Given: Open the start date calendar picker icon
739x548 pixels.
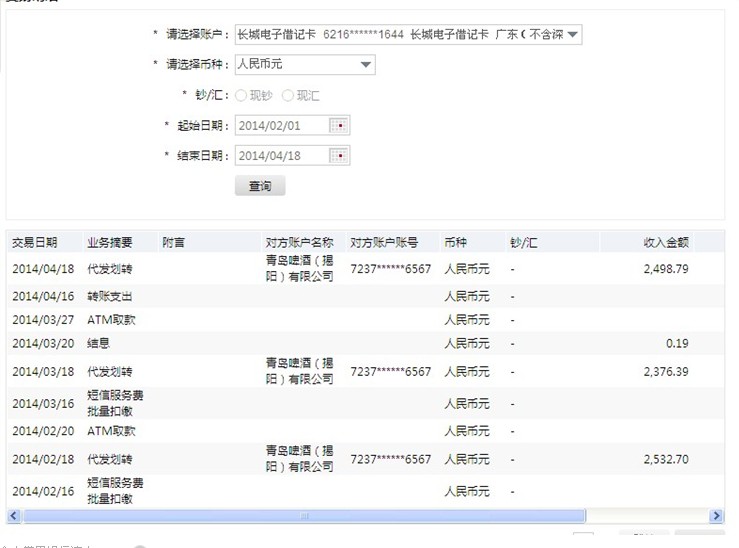Looking at the screenshot, I should [x=338, y=126].
